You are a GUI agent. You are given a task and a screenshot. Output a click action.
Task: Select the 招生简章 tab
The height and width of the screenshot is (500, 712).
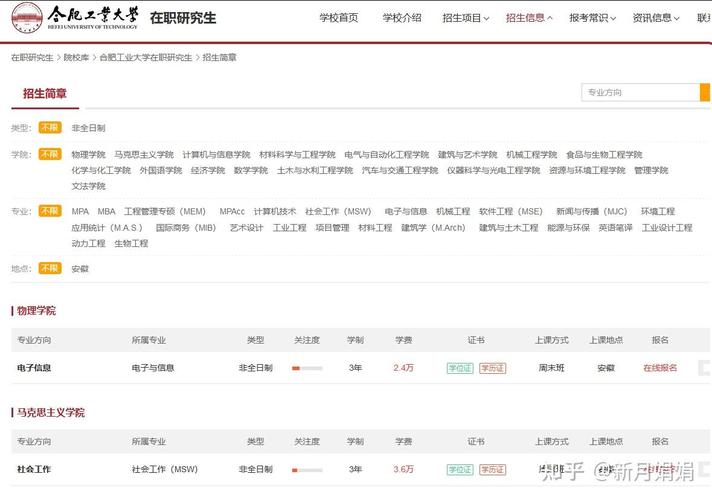pyautogui.click(x=45, y=94)
